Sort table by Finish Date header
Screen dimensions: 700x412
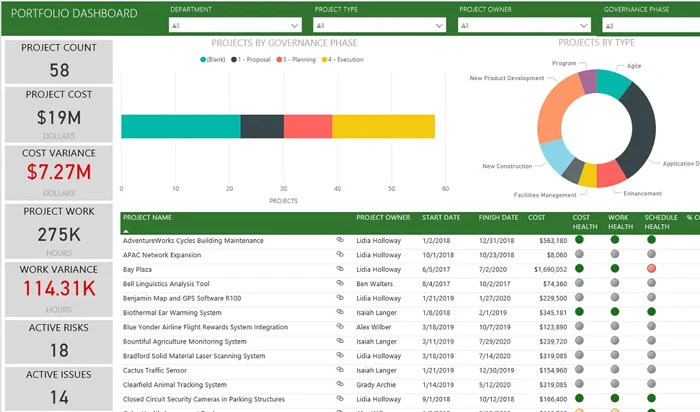coord(498,217)
